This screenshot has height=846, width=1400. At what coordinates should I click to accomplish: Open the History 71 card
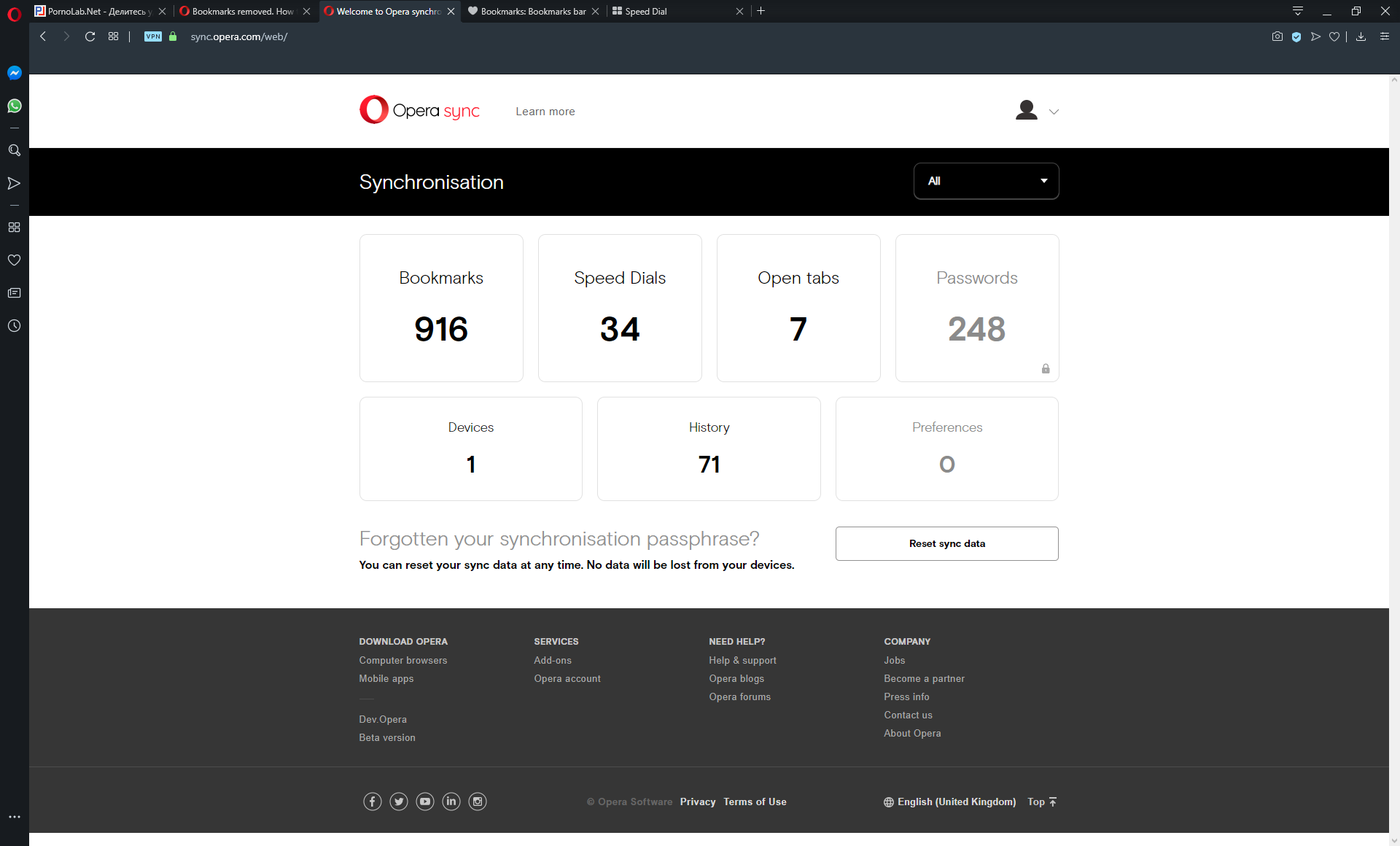pos(709,449)
